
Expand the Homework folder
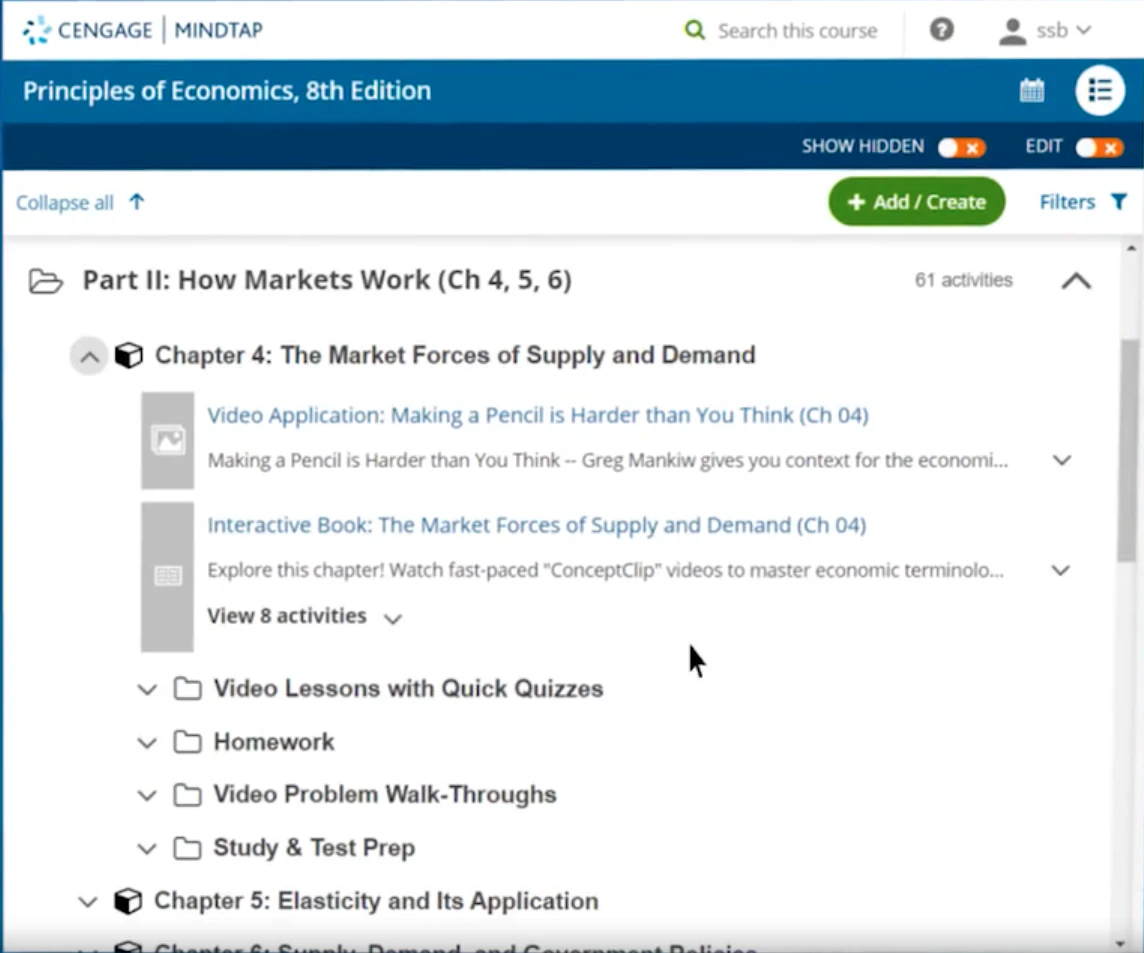click(x=146, y=742)
